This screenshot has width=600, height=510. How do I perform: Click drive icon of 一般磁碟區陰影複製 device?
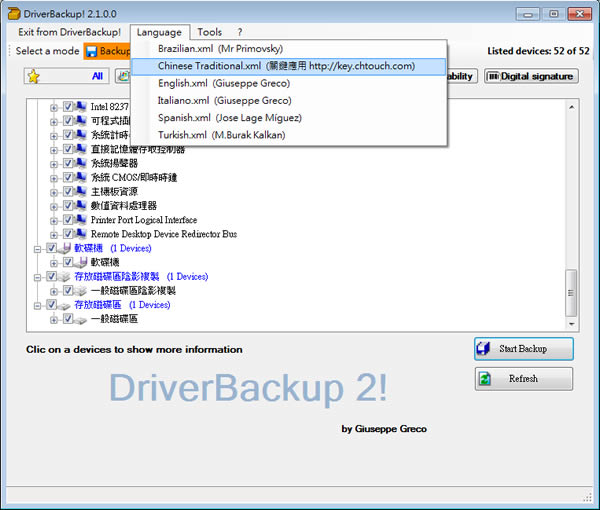point(81,291)
